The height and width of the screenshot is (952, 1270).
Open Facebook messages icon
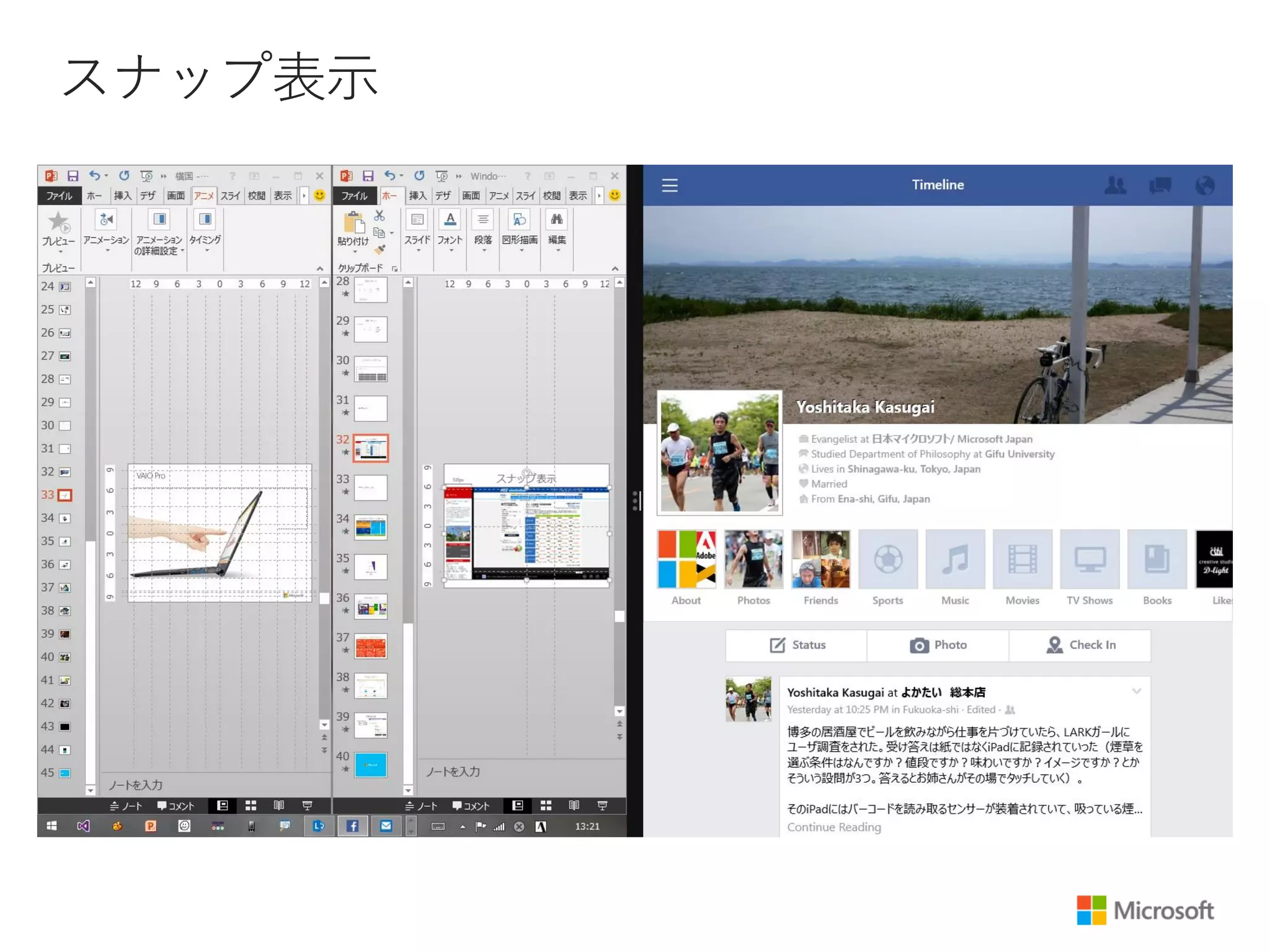(1160, 185)
